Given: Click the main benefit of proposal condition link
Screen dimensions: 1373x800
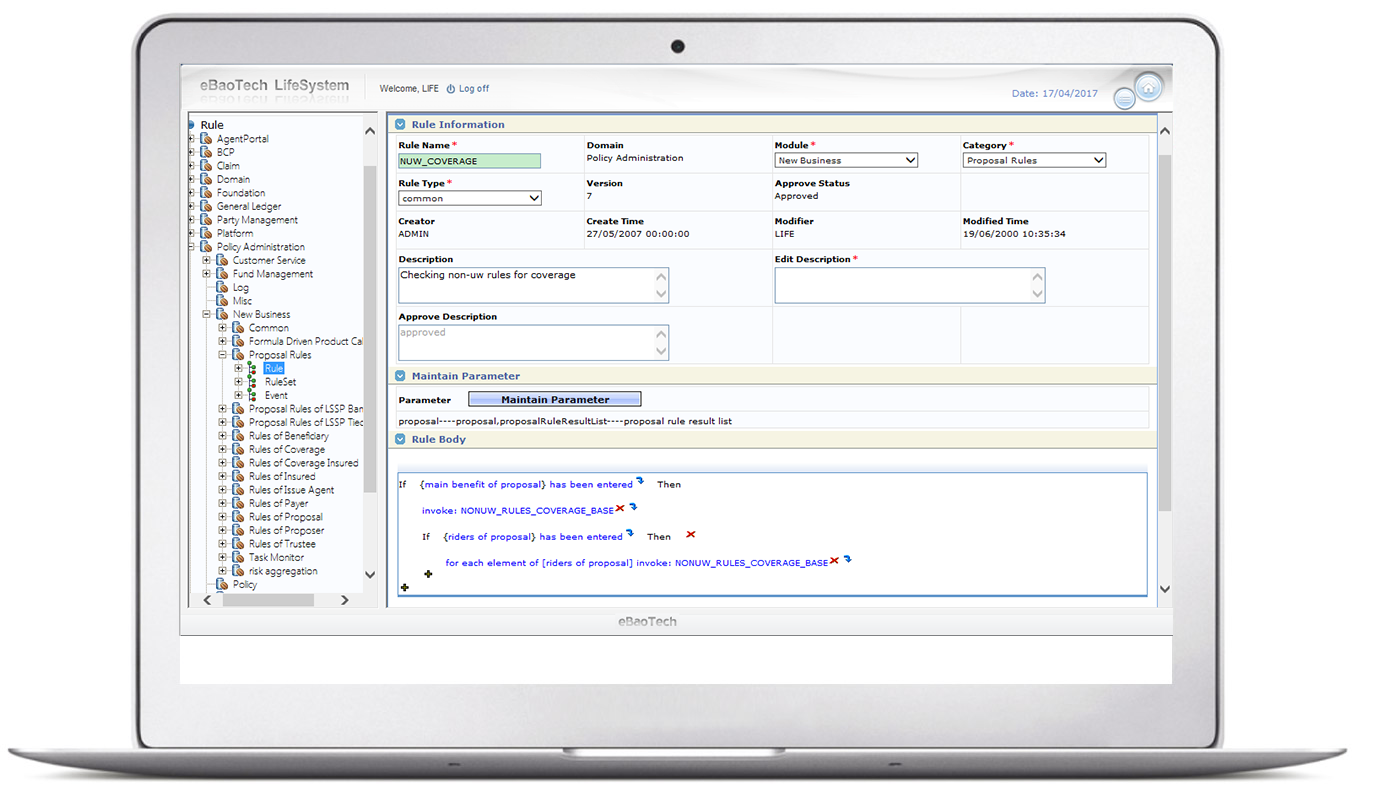Looking at the screenshot, I should pyautogui.click(x=526, y=485).
